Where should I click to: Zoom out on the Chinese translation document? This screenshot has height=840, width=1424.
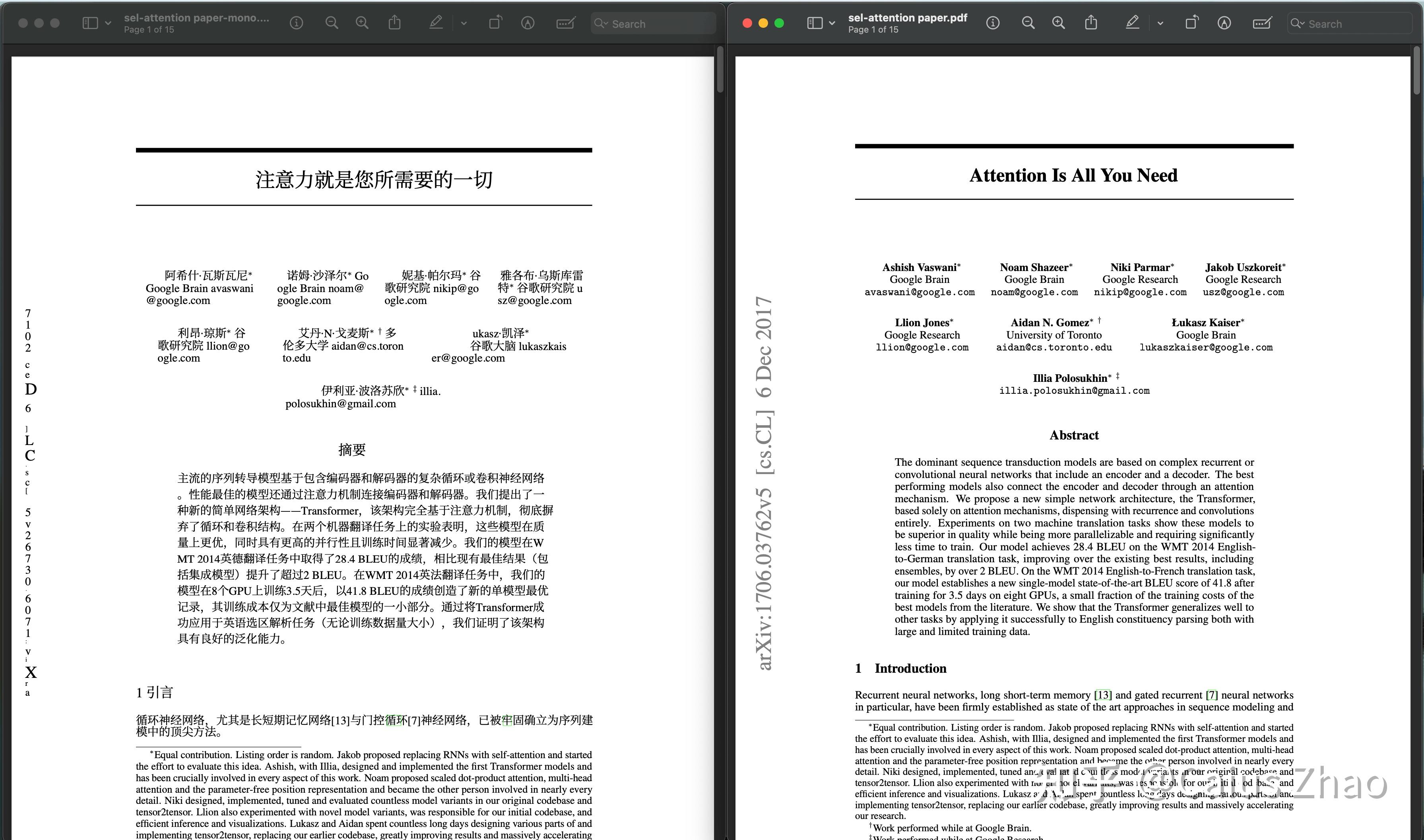pyautogui.click(x=332, y=23)
